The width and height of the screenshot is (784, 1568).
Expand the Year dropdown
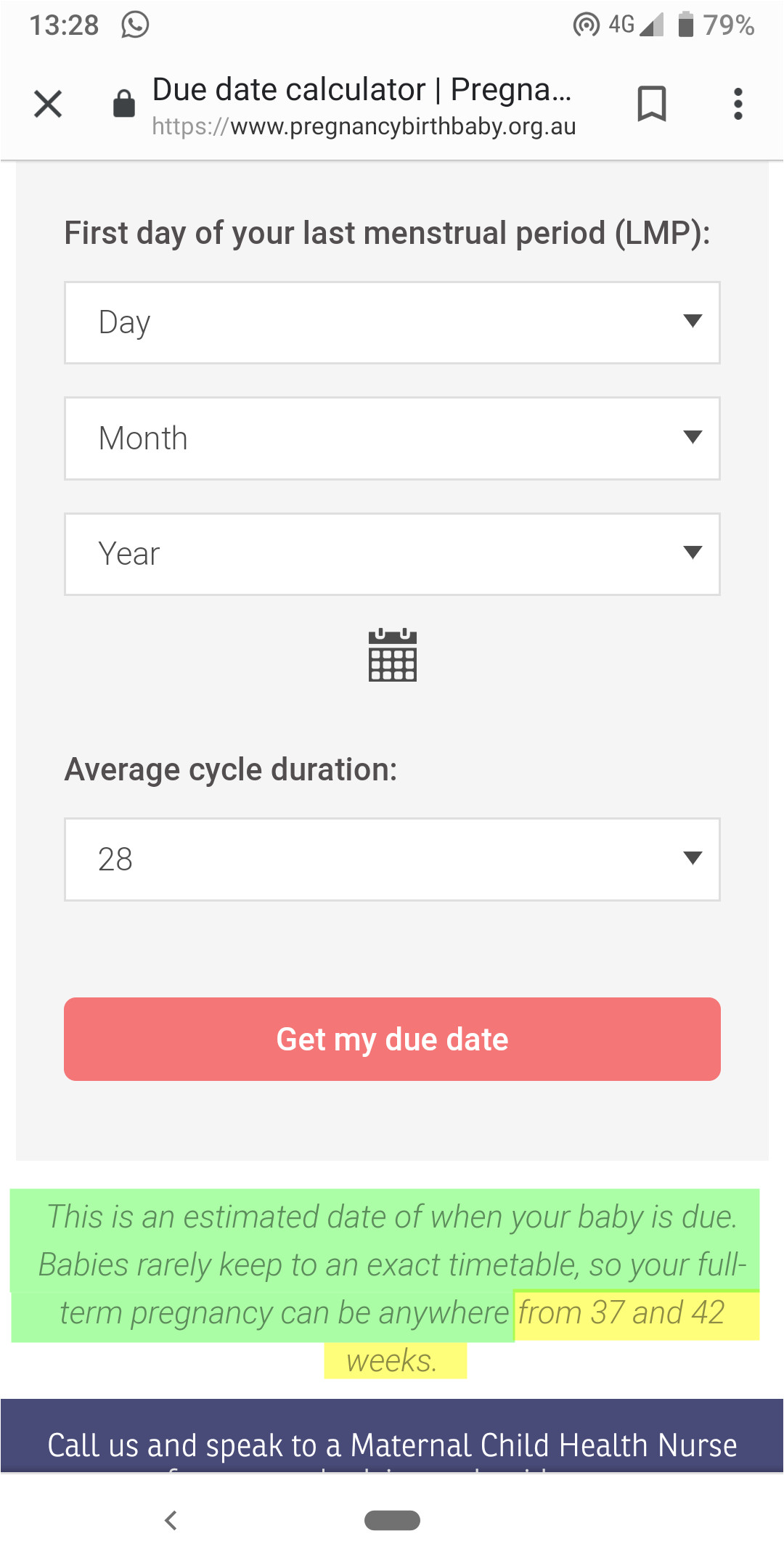pos(392,554)
